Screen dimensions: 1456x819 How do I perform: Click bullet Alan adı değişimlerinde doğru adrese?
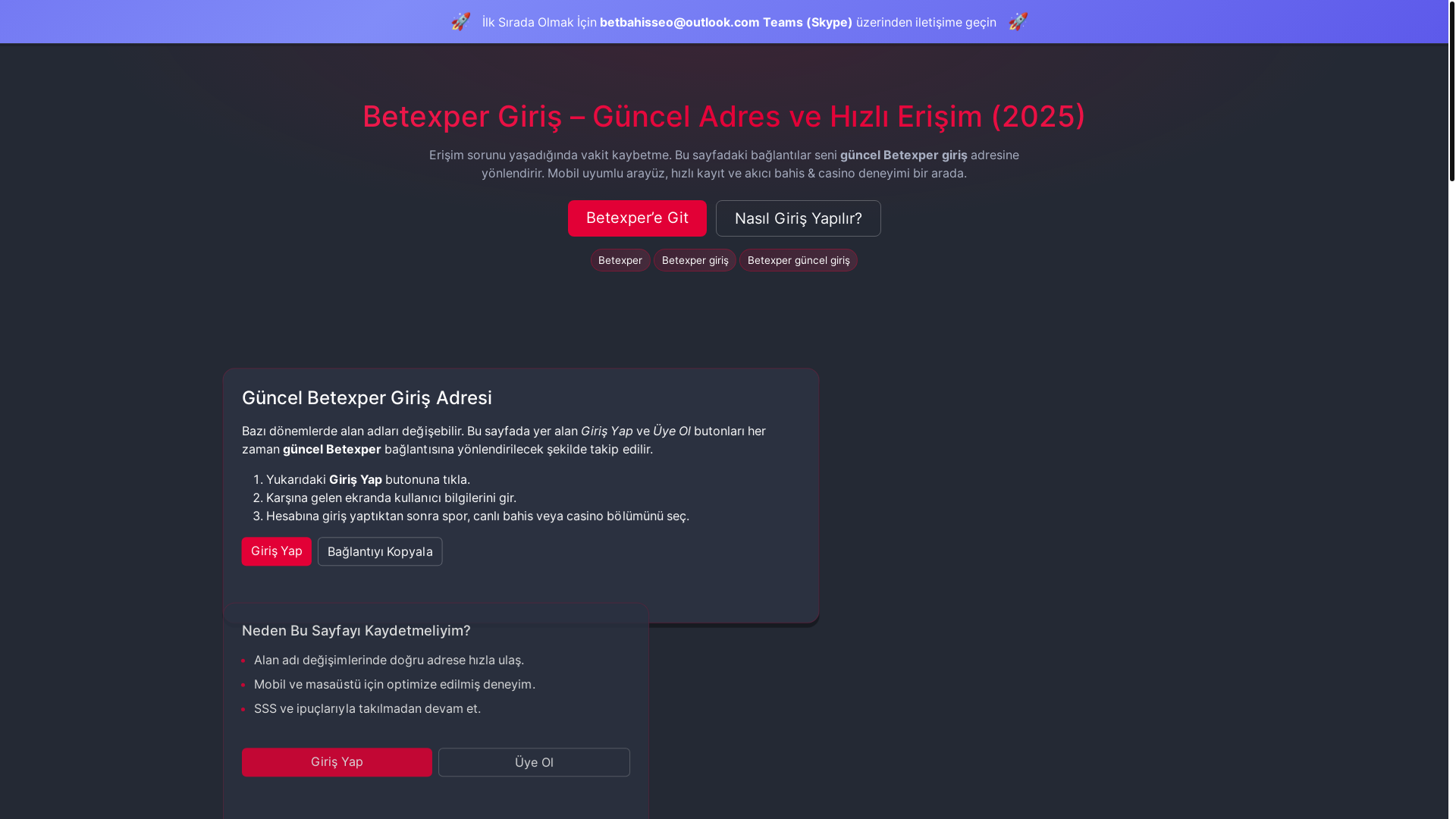(389, 660)
